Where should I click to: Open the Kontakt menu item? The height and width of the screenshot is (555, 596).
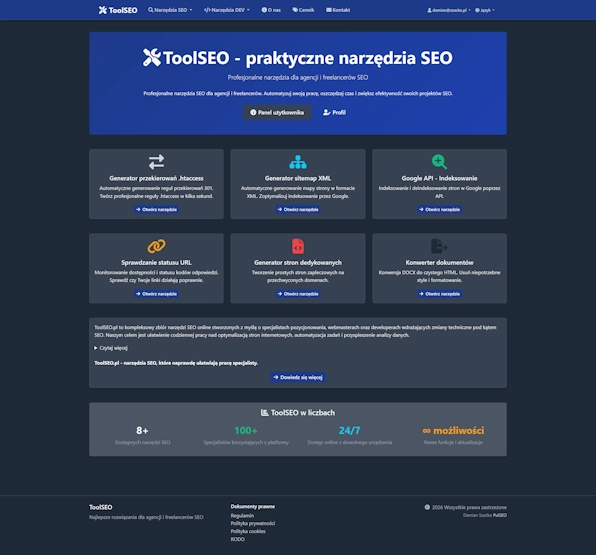(338, 10)
